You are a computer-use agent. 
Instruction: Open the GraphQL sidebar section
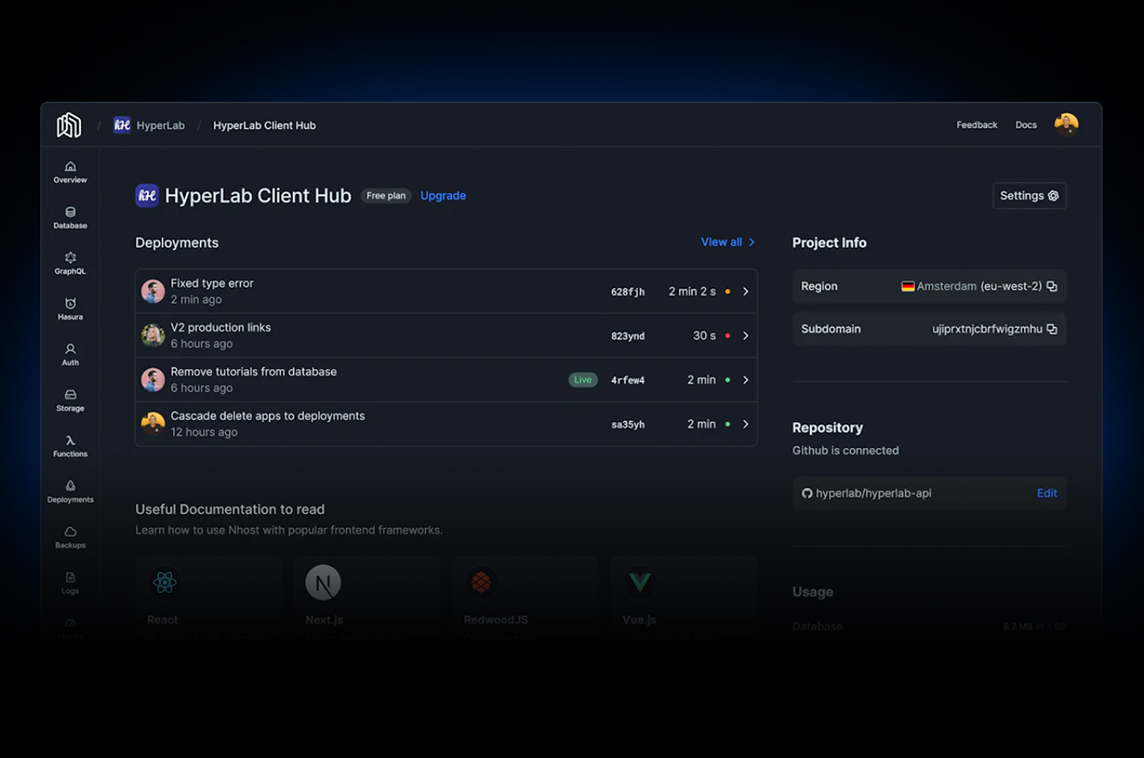tap(70, 263)
